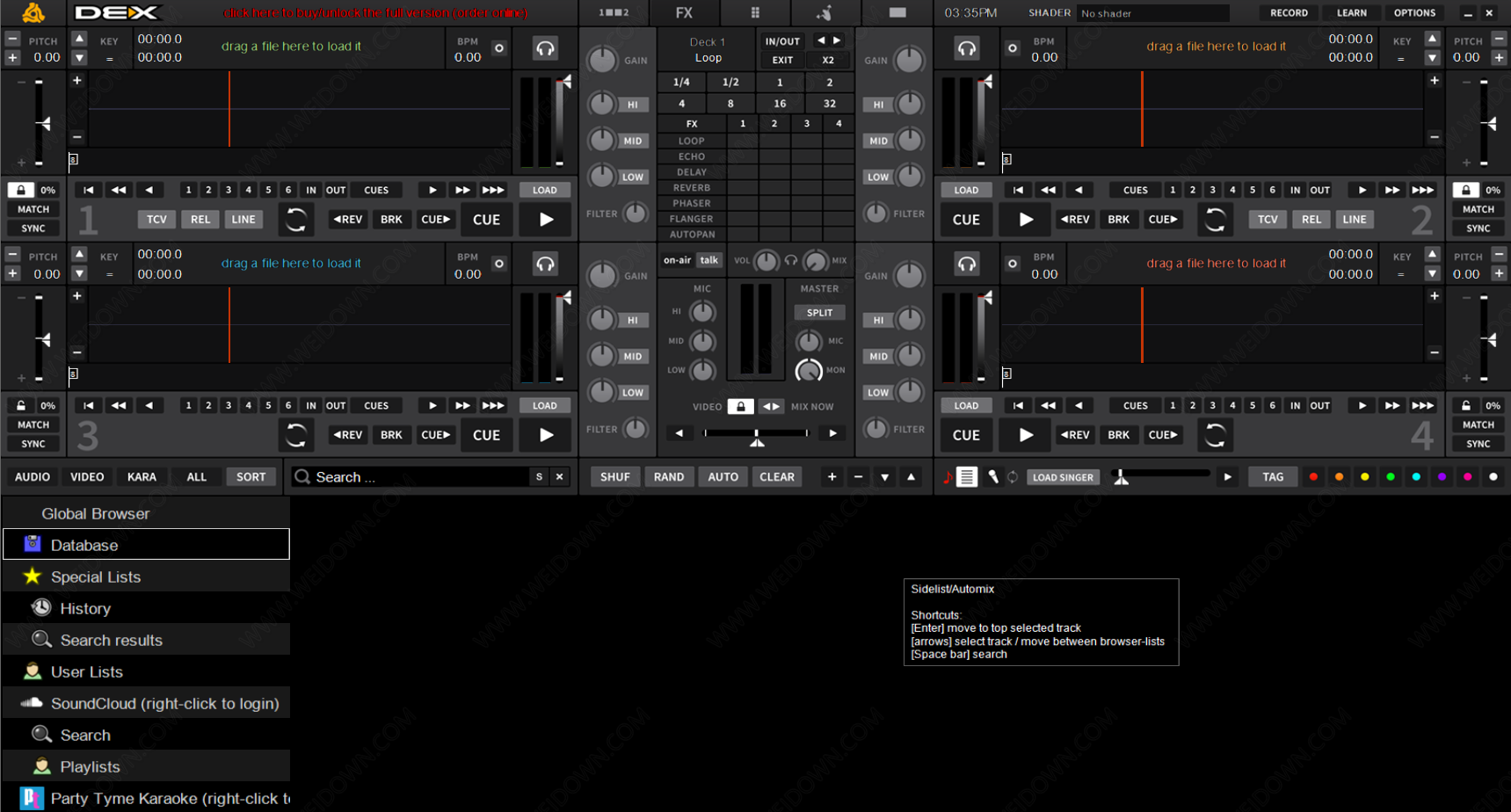Viewport: 1511px width, 812px height.
Task: Toggle Deck 4 pitch lock
Action: click(1465, 405)
